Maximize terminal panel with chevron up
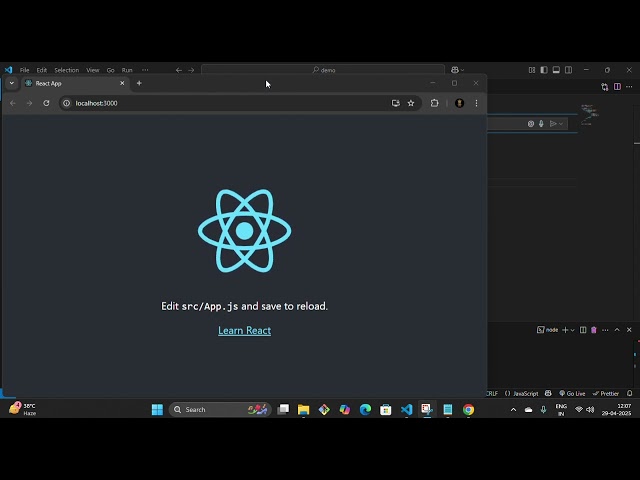 click(x=617, y=330)
